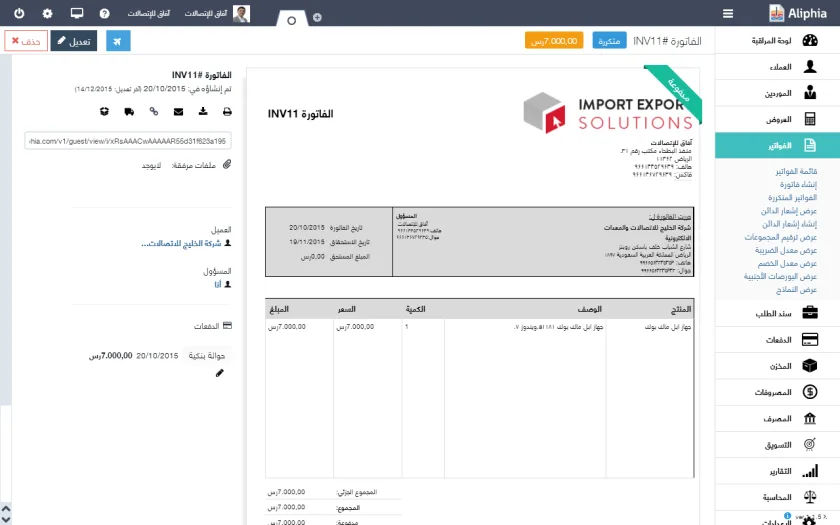Click the حذف delete button
This screenshot has height=525, width=840.
coord(26,41)
